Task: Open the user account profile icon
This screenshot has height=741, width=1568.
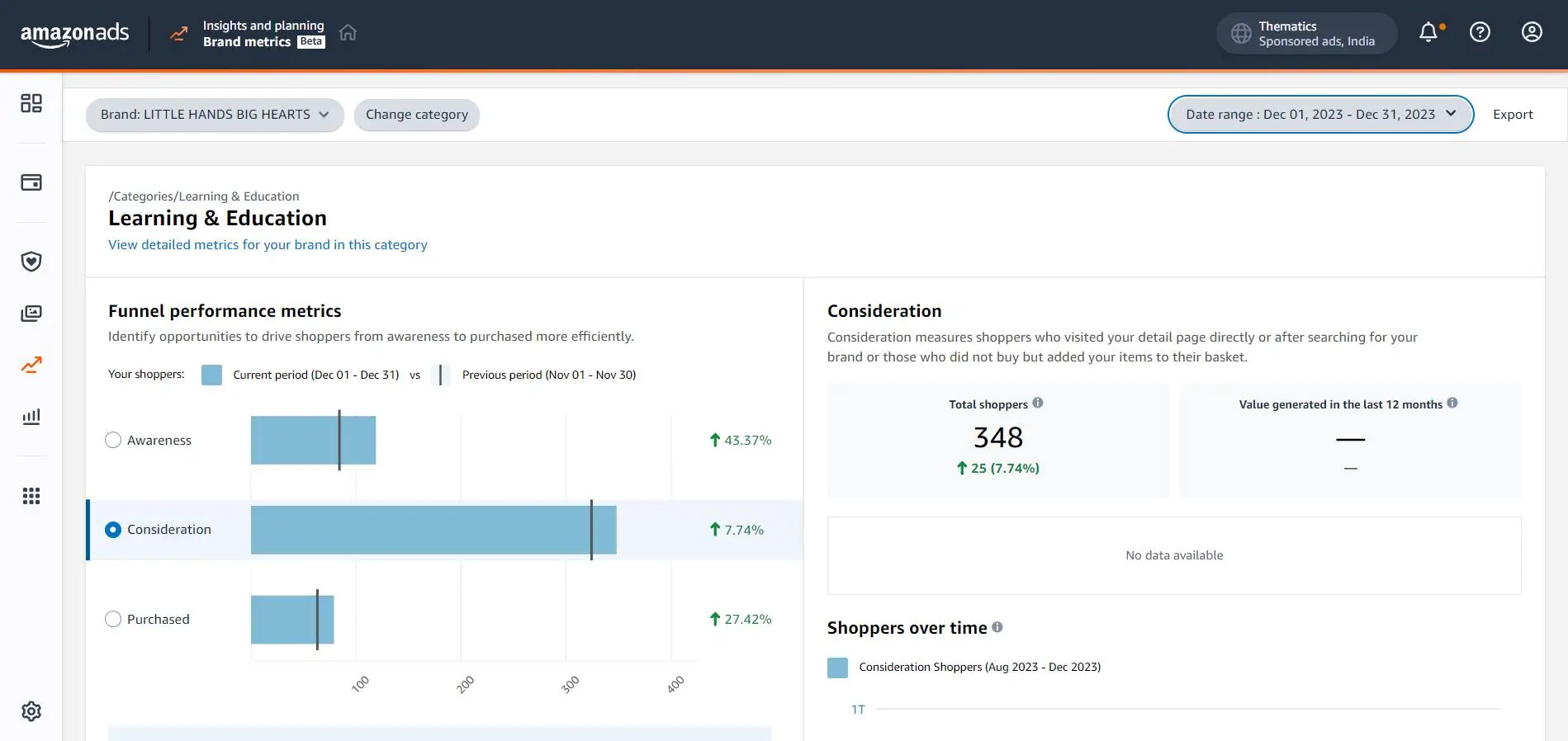Action: pos(1532,32)
